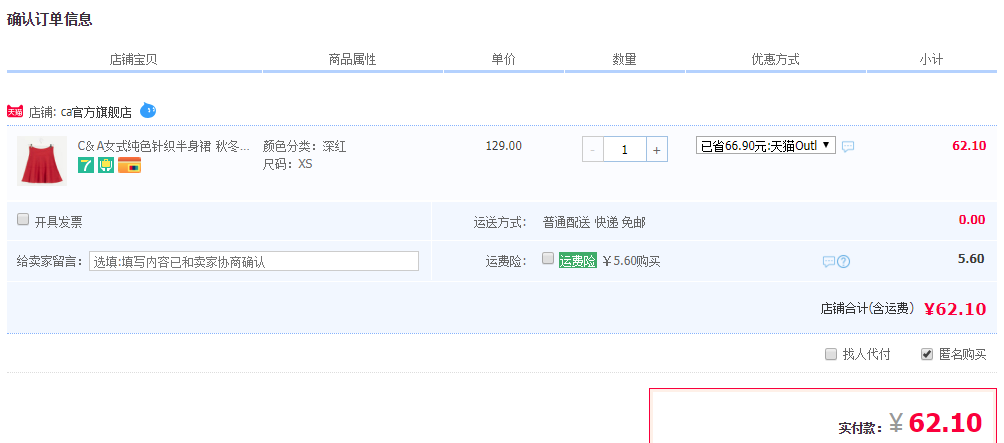Click the 数量 column header

tap(624, 60)
